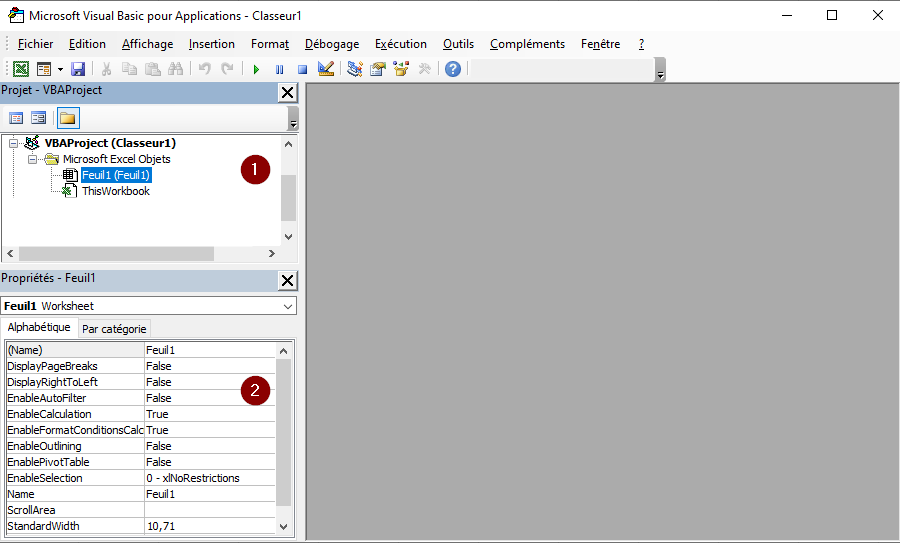This screenshot has height=543, width=900.
Task: Open the Edition menu
Action: pyautogui.click(x=87, y=44)
